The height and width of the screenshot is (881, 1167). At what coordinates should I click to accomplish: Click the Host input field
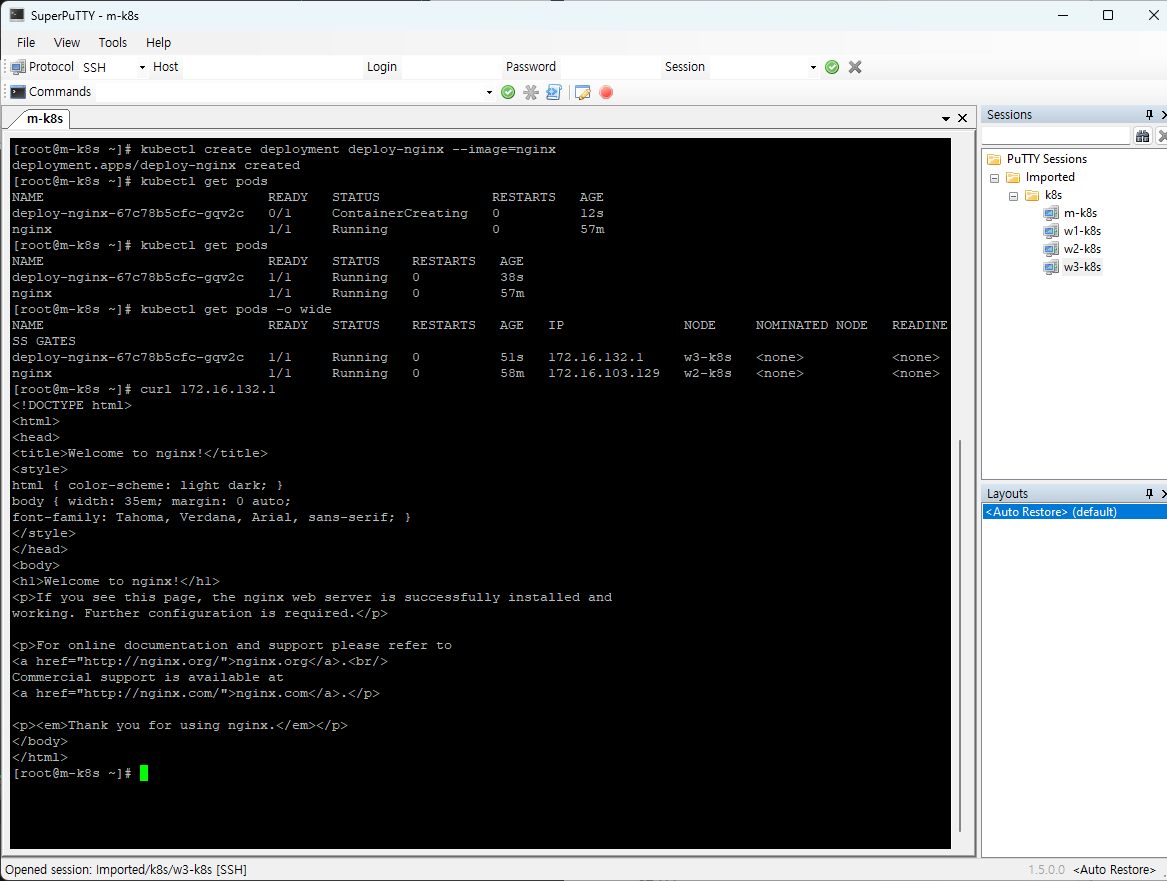click(x=271, y=67)
